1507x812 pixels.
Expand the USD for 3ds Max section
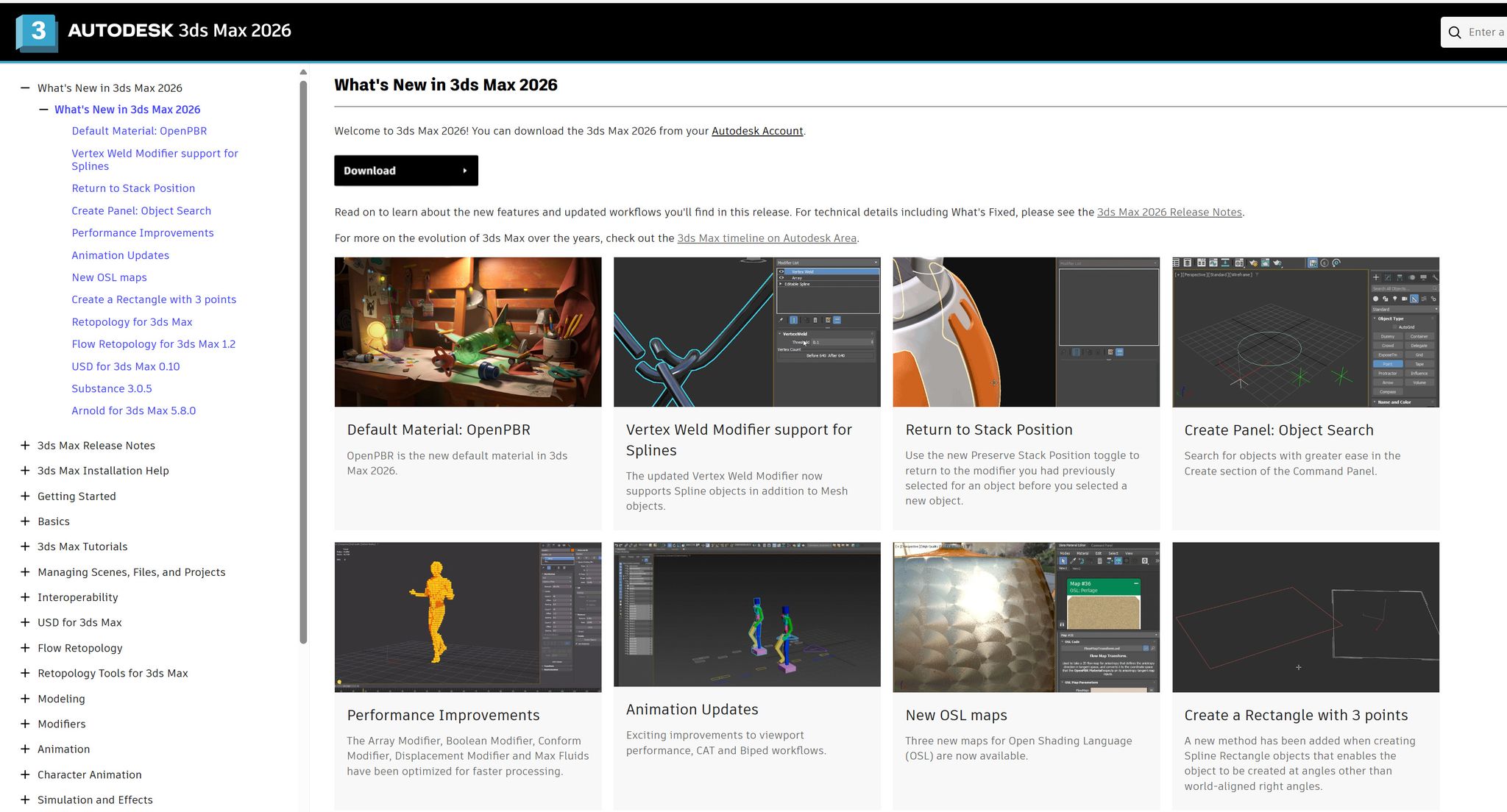(25, 622)
